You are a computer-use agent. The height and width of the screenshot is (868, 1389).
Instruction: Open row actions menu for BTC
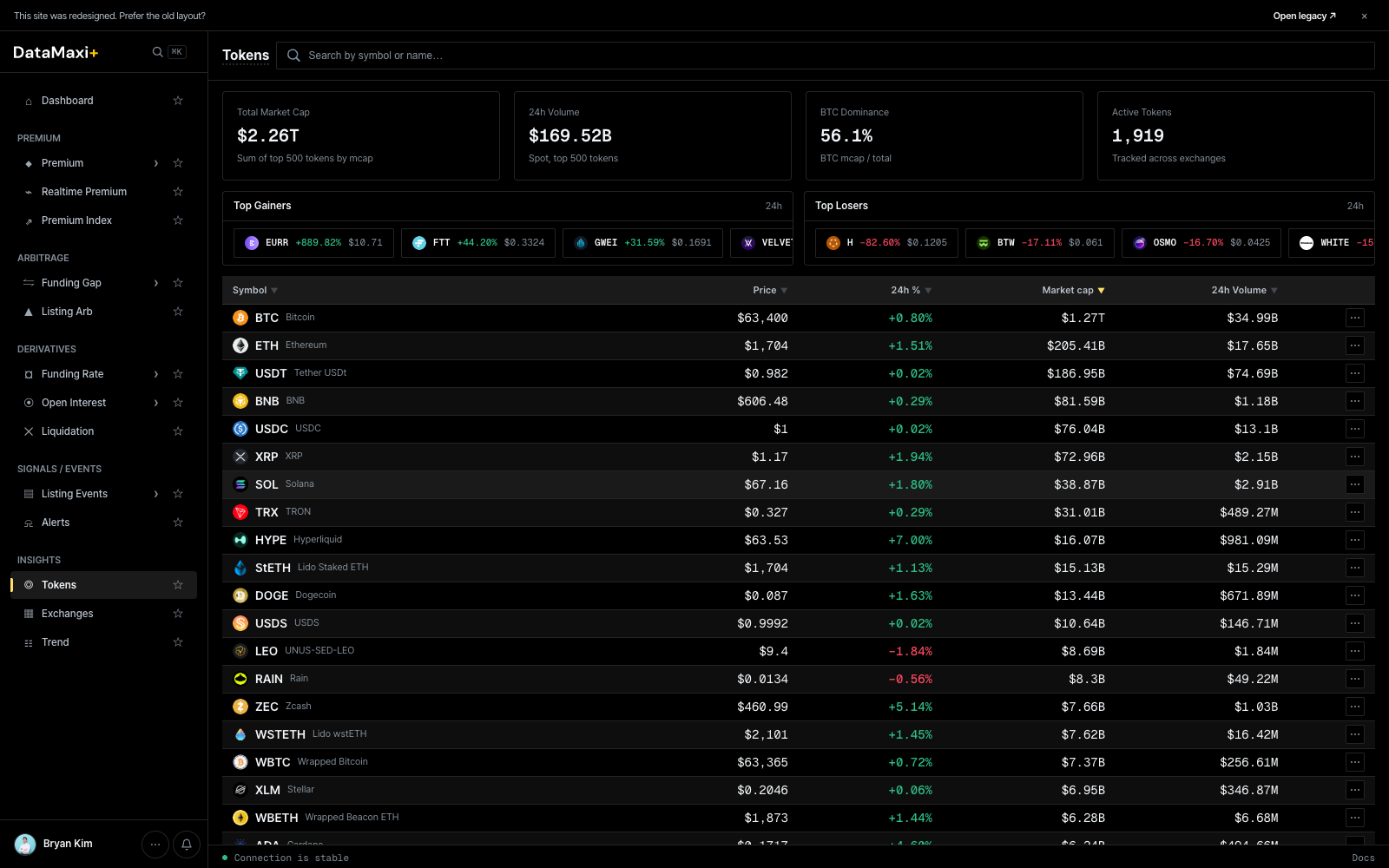(1355, 318)
